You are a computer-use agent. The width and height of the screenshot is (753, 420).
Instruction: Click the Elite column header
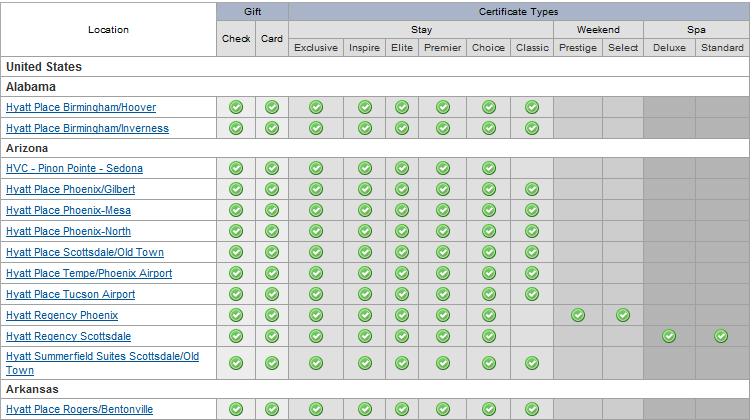pos(402,48)
